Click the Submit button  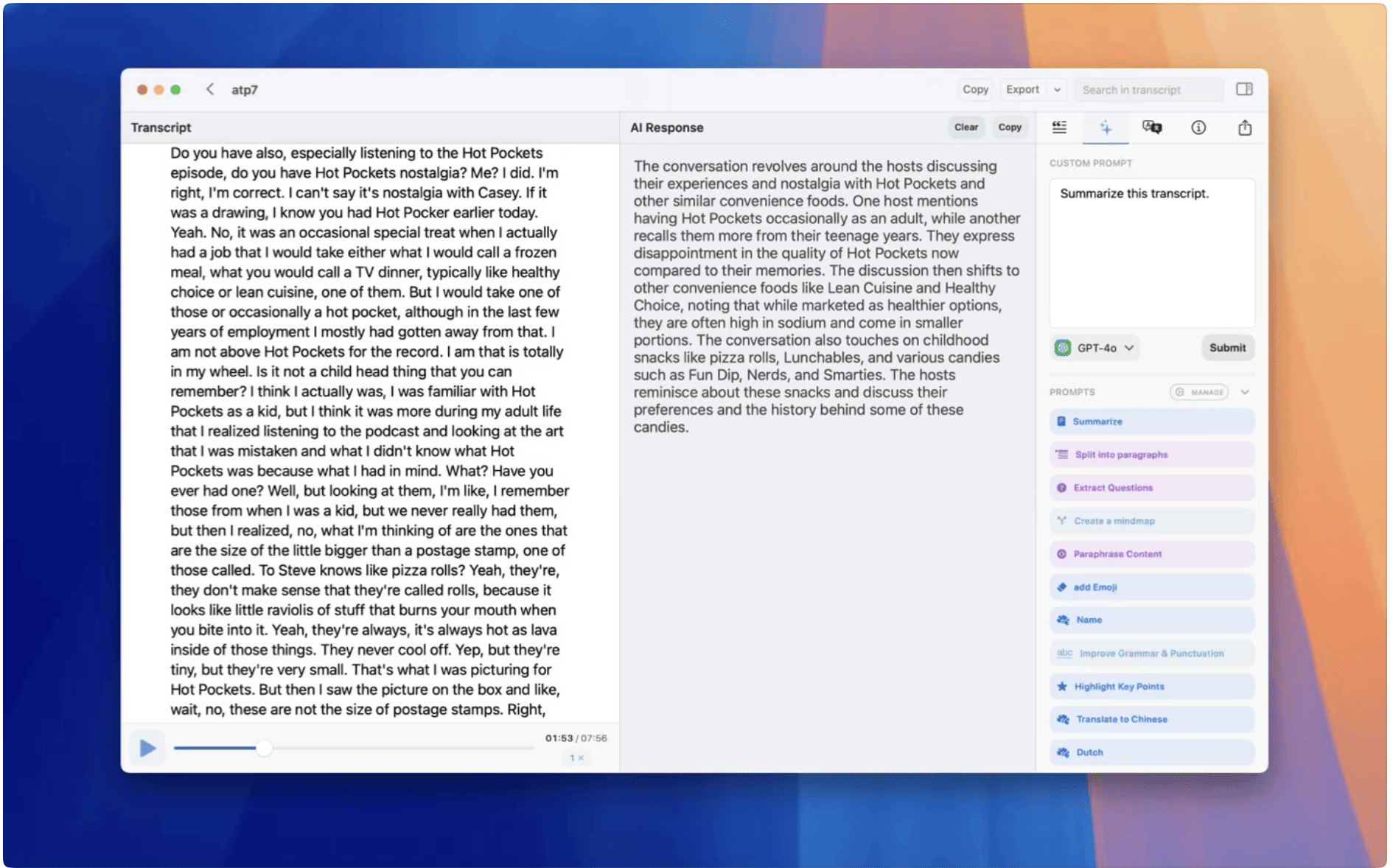click(x=1227, y=348)
